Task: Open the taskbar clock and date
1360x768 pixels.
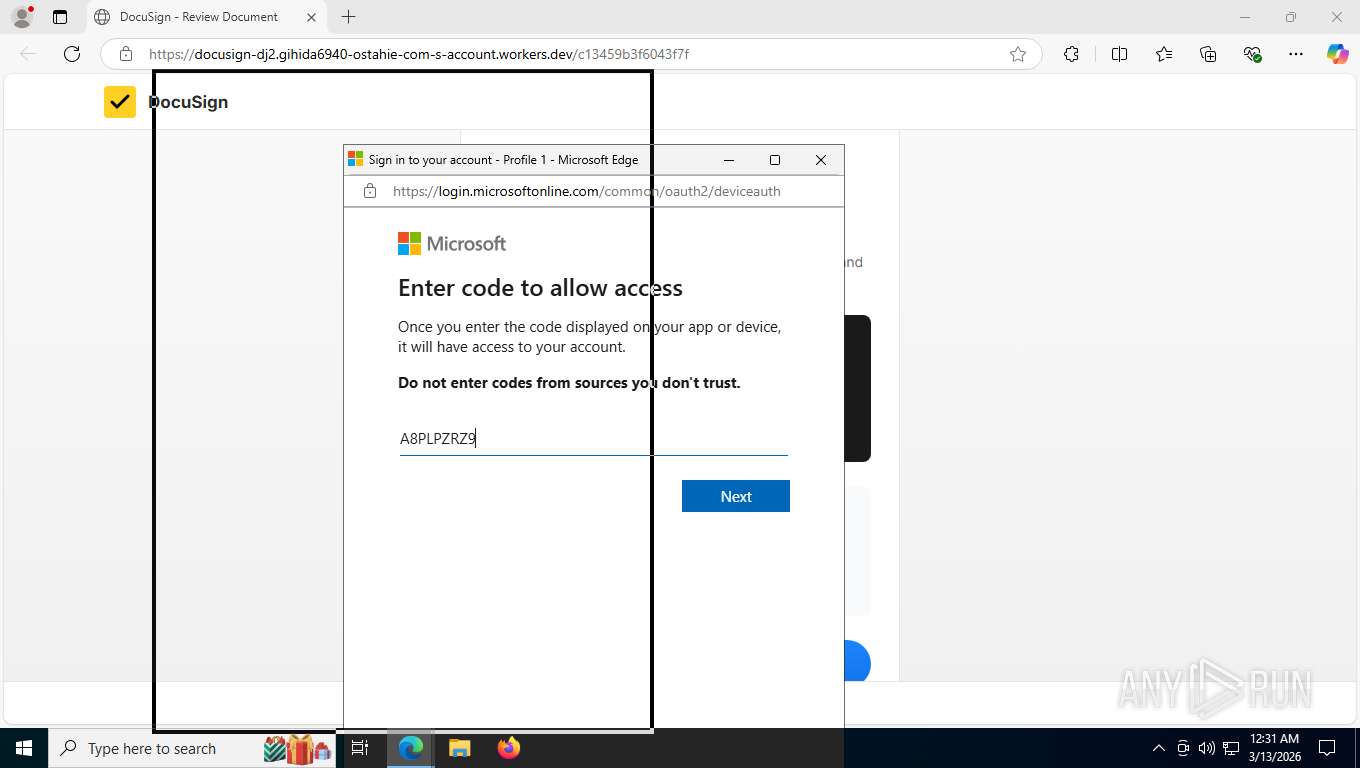Action: coord(1274,748)
